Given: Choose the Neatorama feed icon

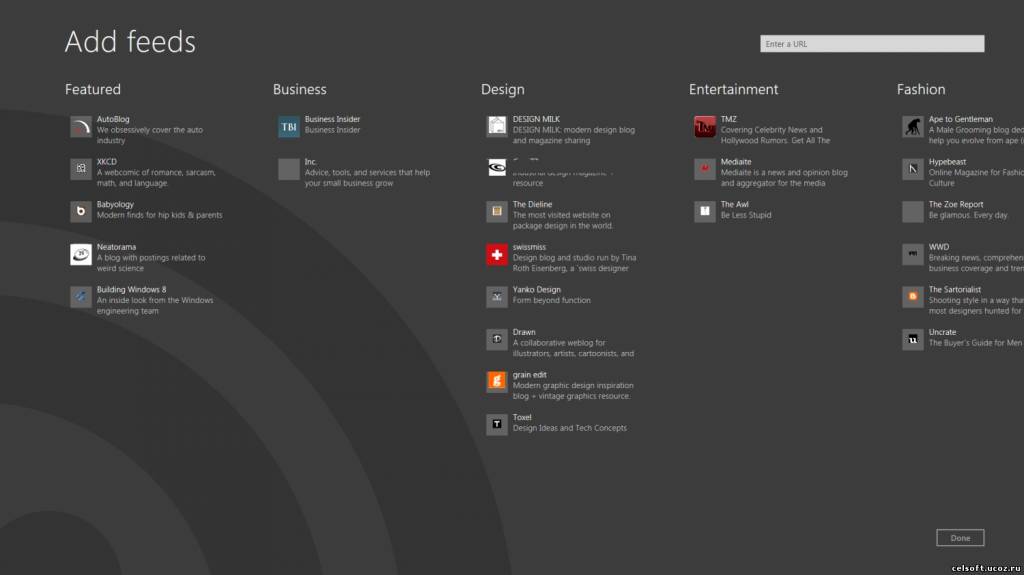Looking at the screenshot, I should (81, 255).
